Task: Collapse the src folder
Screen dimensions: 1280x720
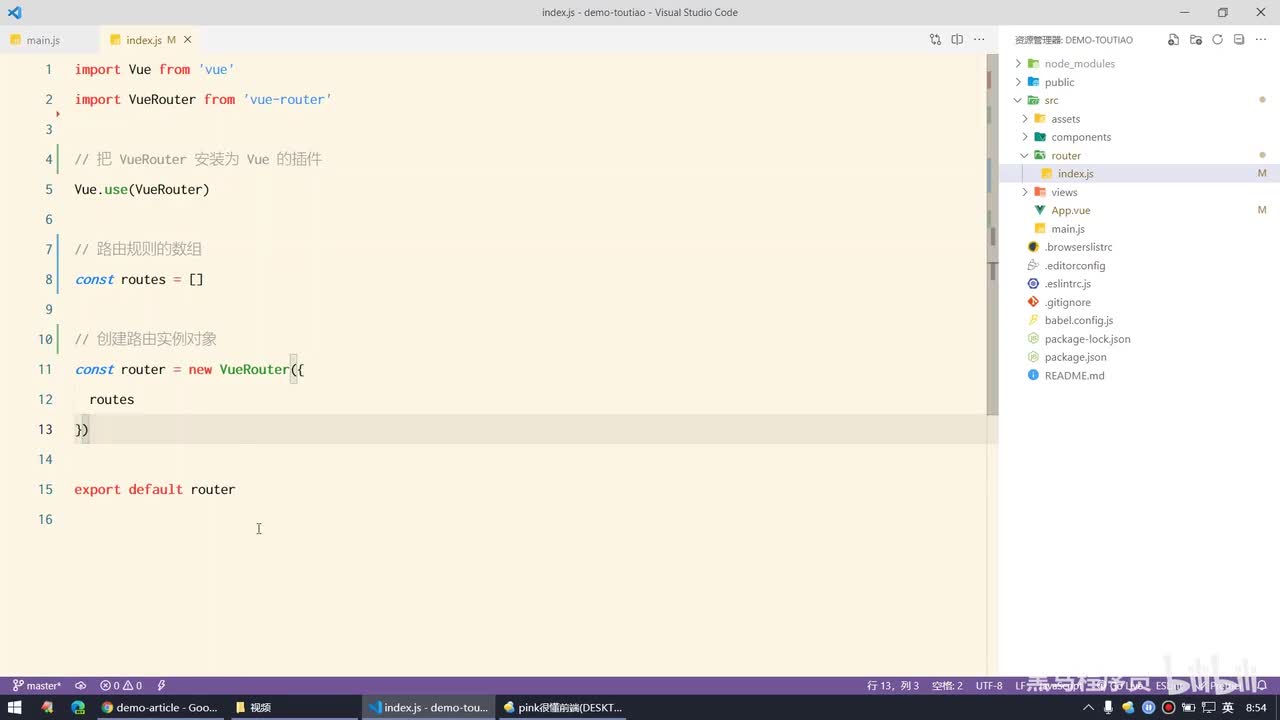Action: (1139, 100)
